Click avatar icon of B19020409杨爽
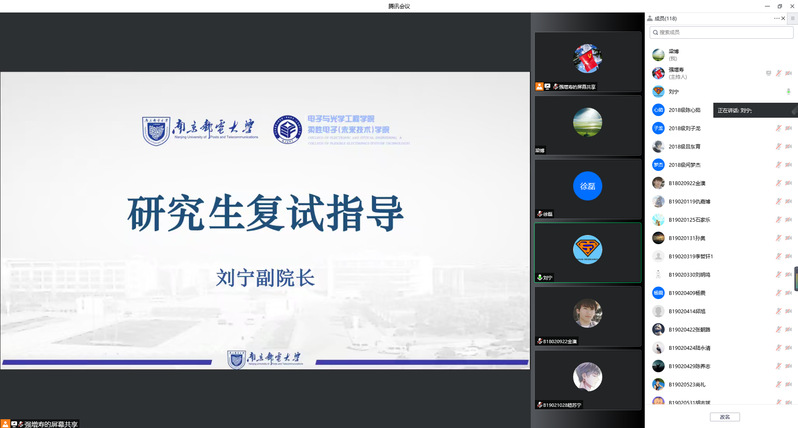Image resolution: width=798 pixels, height=428 pixels. coord(658,292)
